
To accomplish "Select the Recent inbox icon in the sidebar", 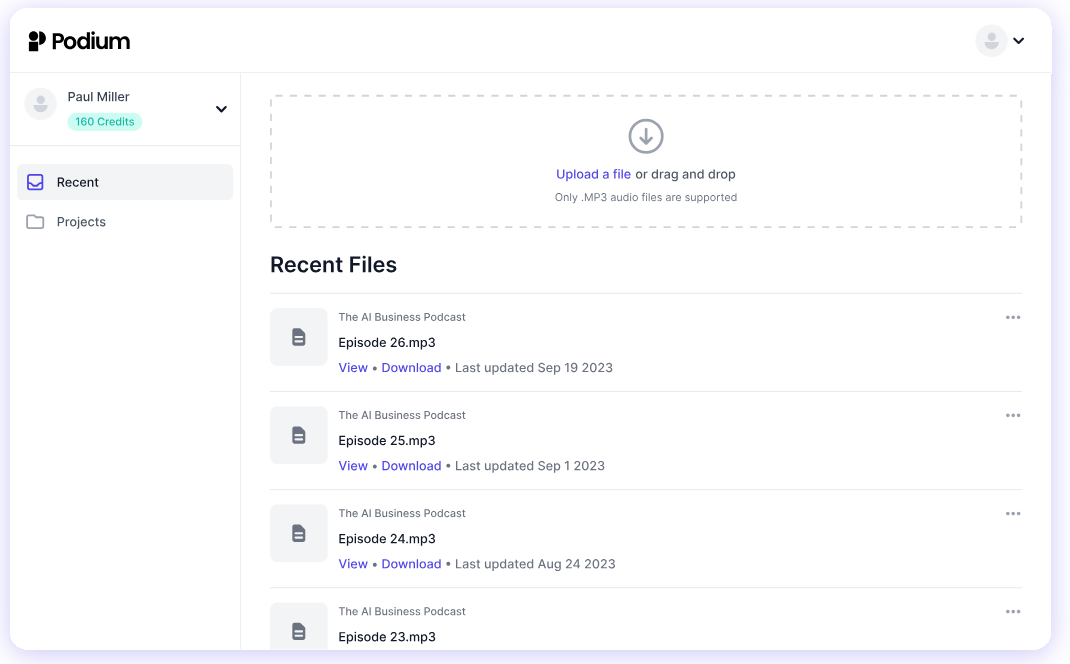I will [x=35, y=182].
